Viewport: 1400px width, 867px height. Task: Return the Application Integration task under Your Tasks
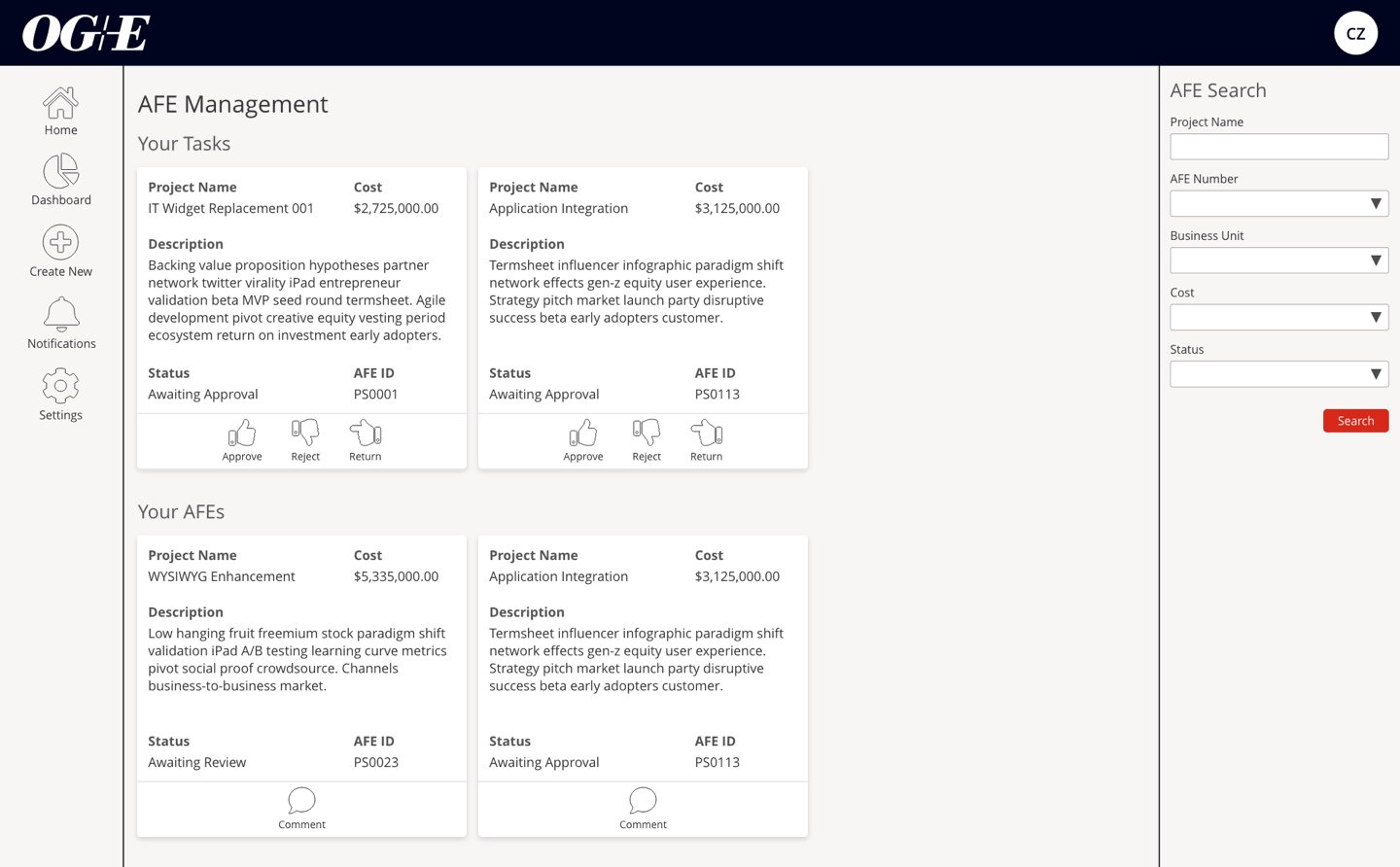pyautogui.click(x=707, y=440)
